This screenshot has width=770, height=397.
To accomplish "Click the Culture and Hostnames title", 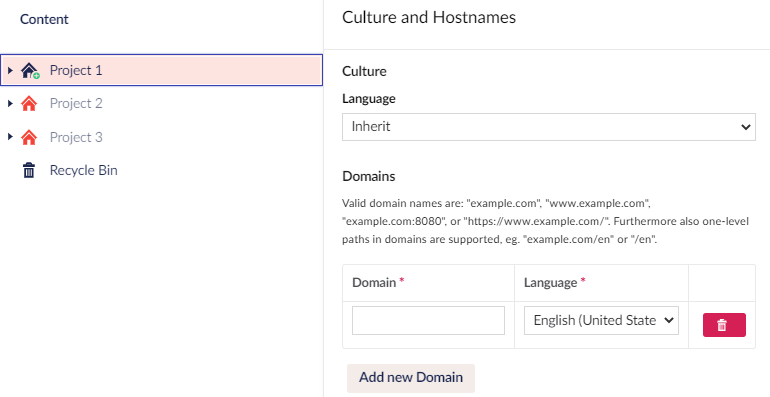I will tap(429, 17).
